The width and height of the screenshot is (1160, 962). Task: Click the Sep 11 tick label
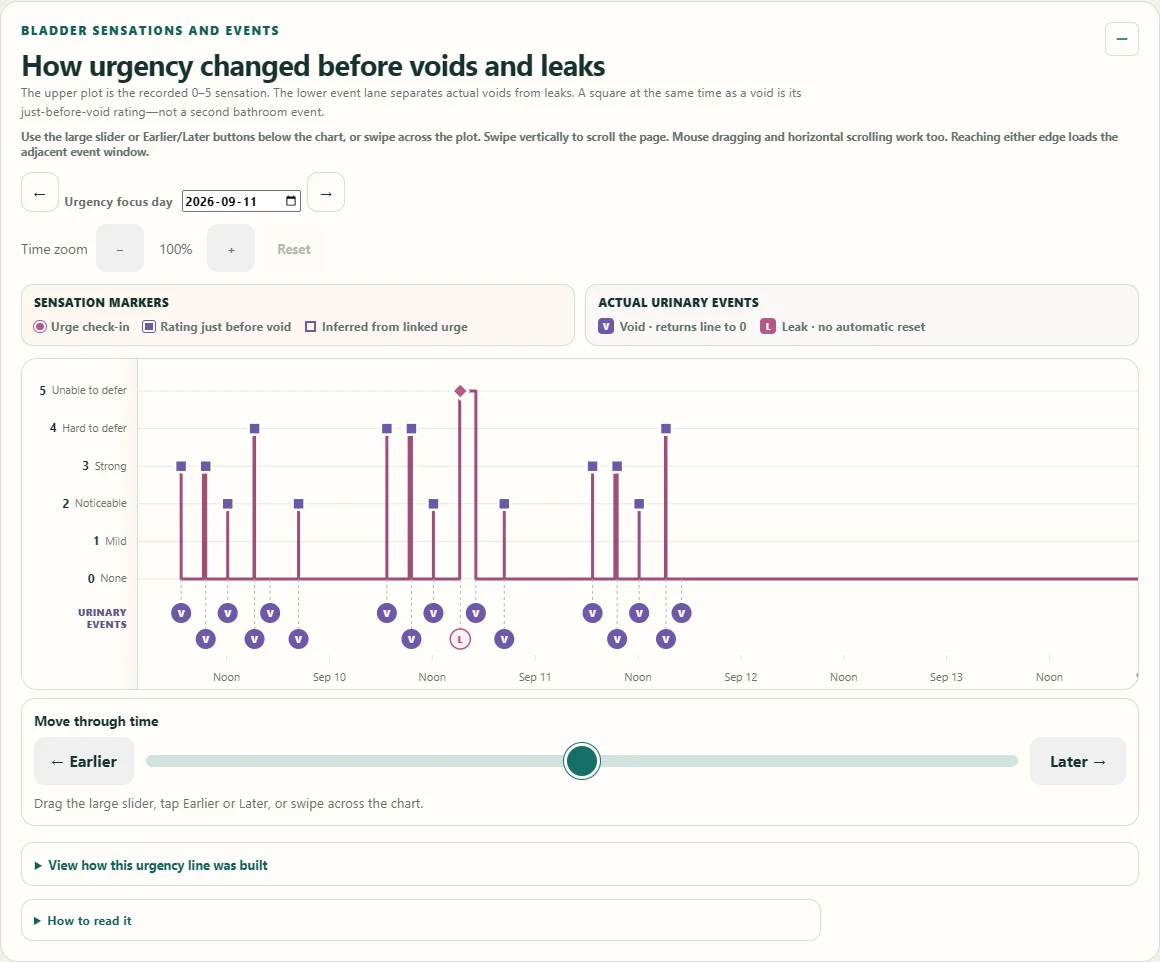pos(535,677)
